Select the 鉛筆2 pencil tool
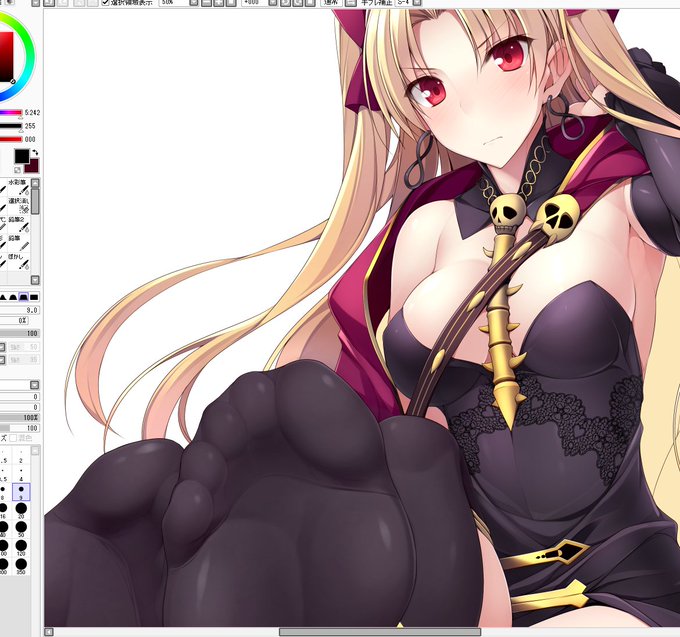 19,225
